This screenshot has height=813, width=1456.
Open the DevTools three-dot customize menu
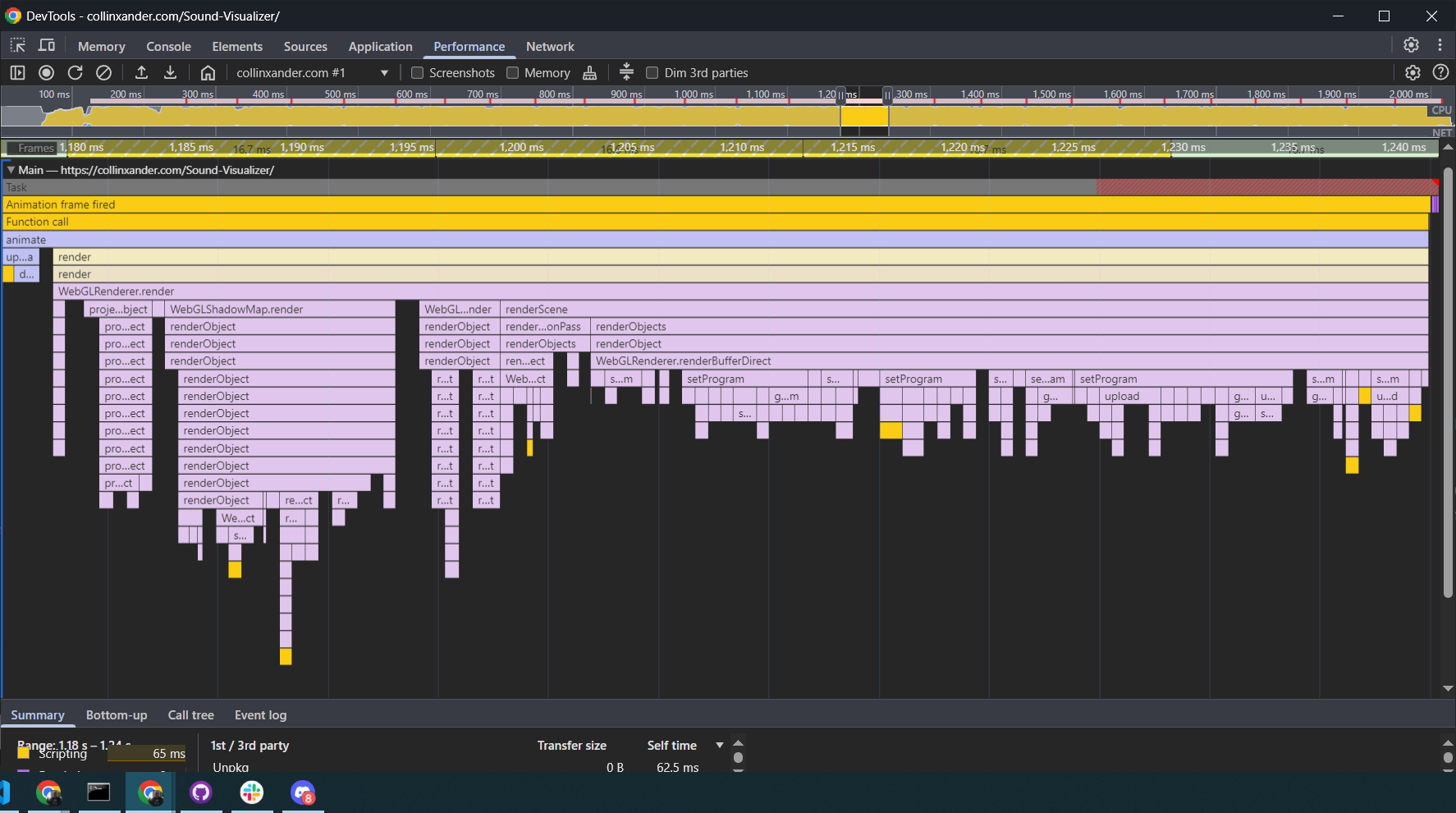1440,45
